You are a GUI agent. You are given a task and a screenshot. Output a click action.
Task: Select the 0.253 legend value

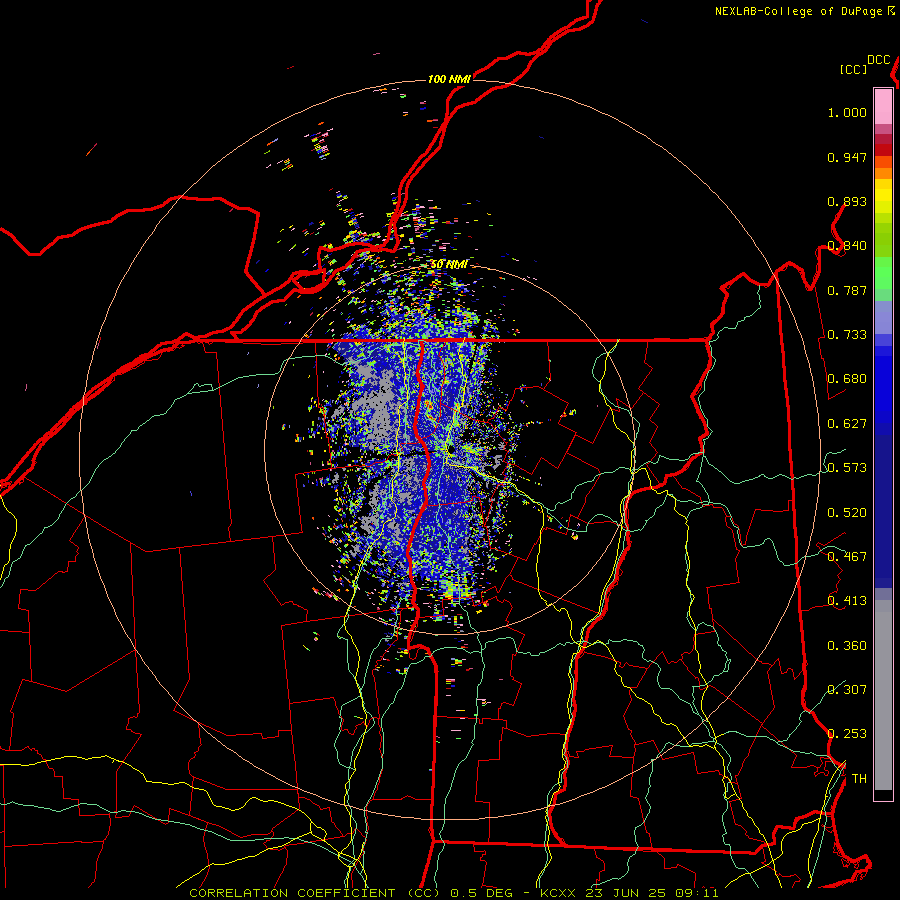[847, 734]
